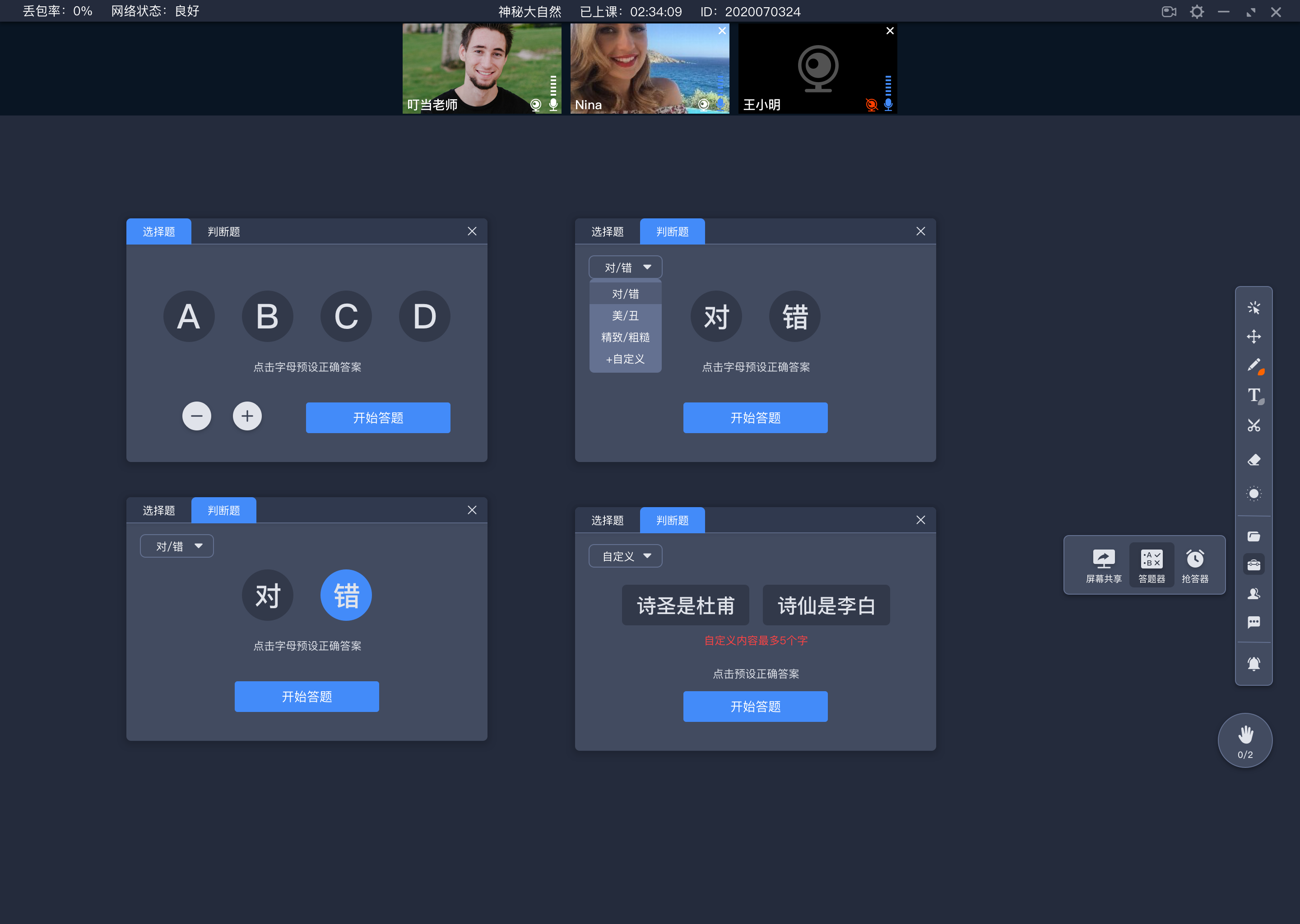Screen dimensions: 1300x924
Task: Click 自定义 option in dropdown list
Action: tap(624, 358)
